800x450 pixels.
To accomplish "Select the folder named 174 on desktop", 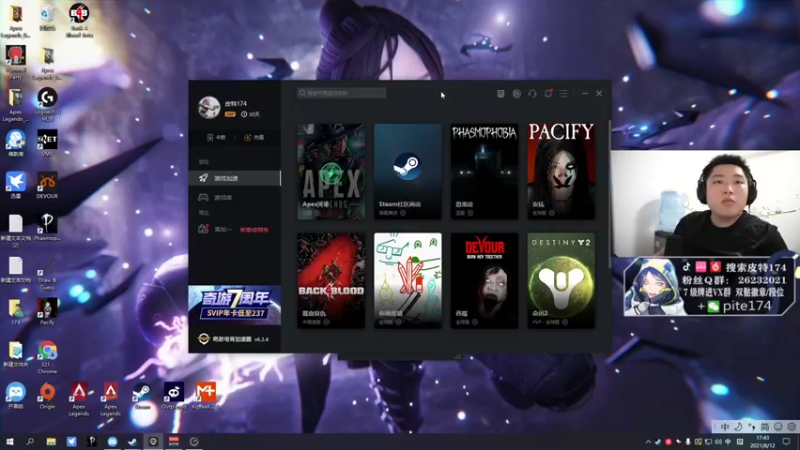I will pos(15,312).
